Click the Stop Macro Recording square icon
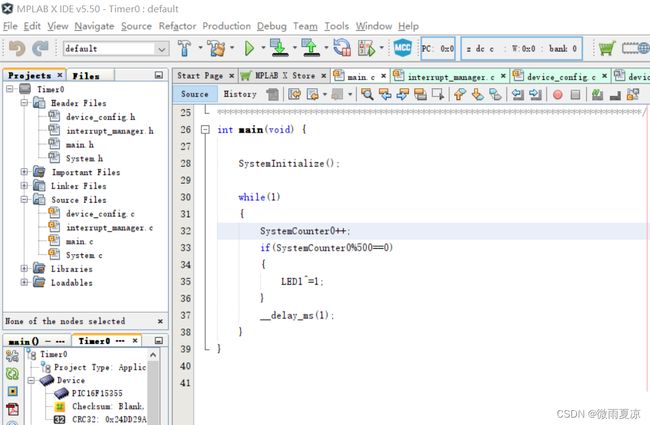650x425 pixels. [x=575, y=95]
